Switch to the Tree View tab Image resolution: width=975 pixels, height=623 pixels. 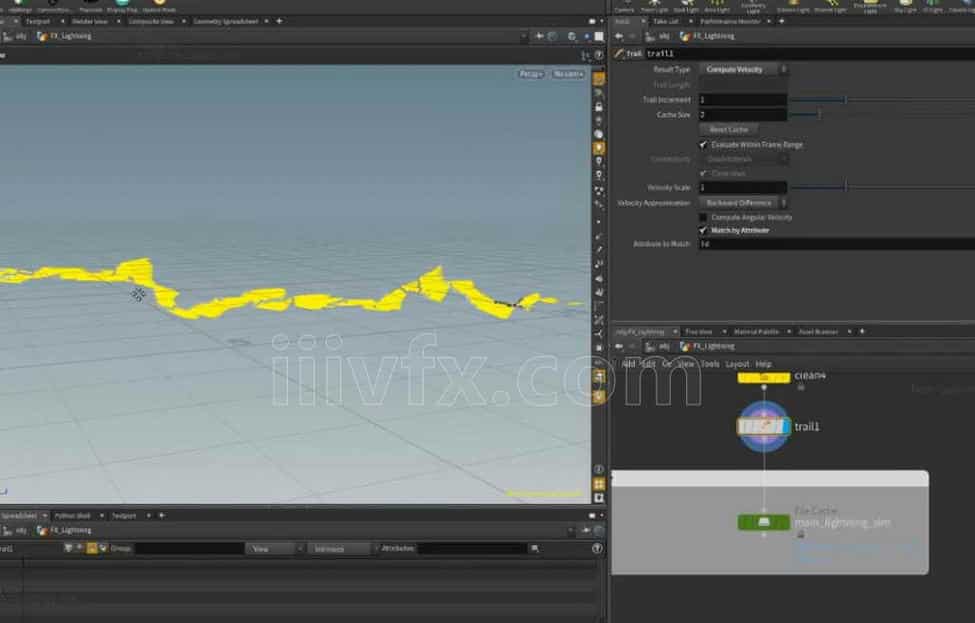(x=699, y=331)
